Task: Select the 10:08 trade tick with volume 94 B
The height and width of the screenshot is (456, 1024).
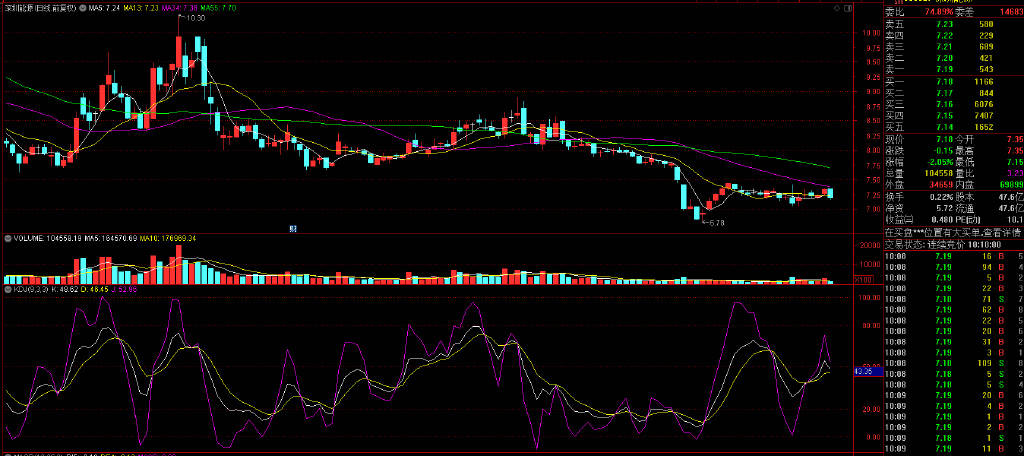Action: click(953, 267)
